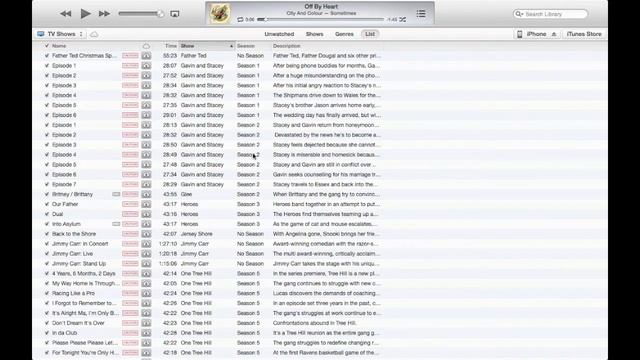Click the Description column header
Screen dimensions: 640x360
287,46
